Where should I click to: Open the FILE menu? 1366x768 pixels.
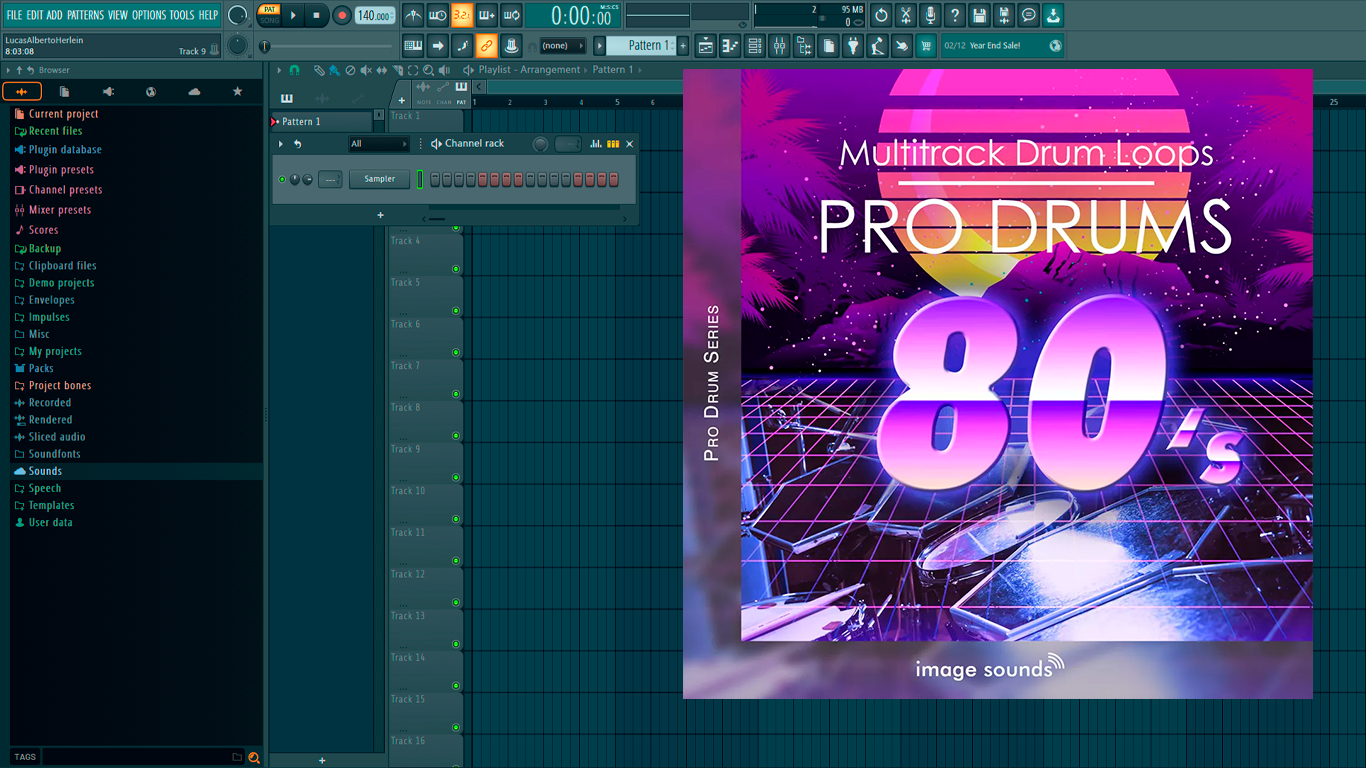point(15,15)
